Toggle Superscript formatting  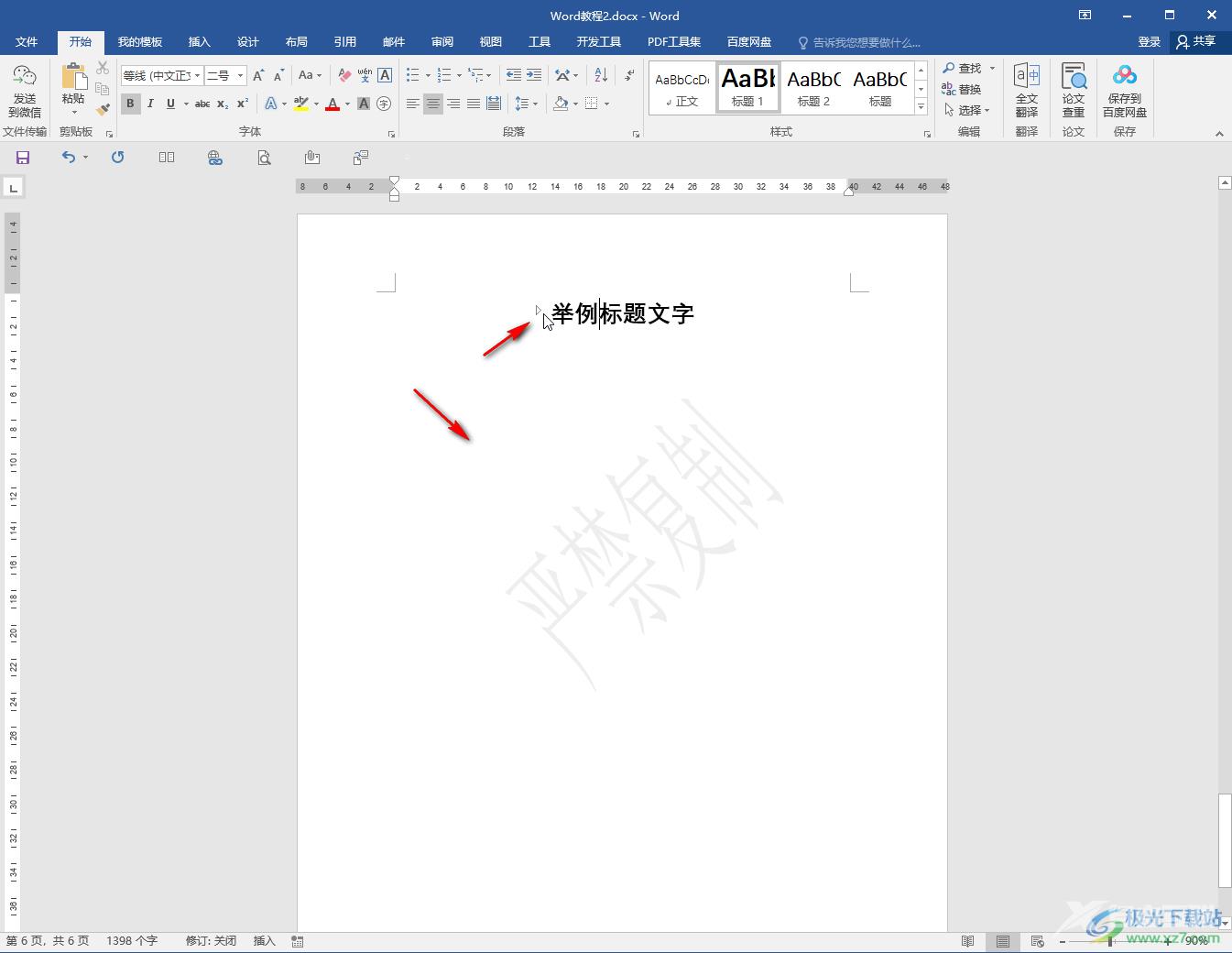point(243,104)
